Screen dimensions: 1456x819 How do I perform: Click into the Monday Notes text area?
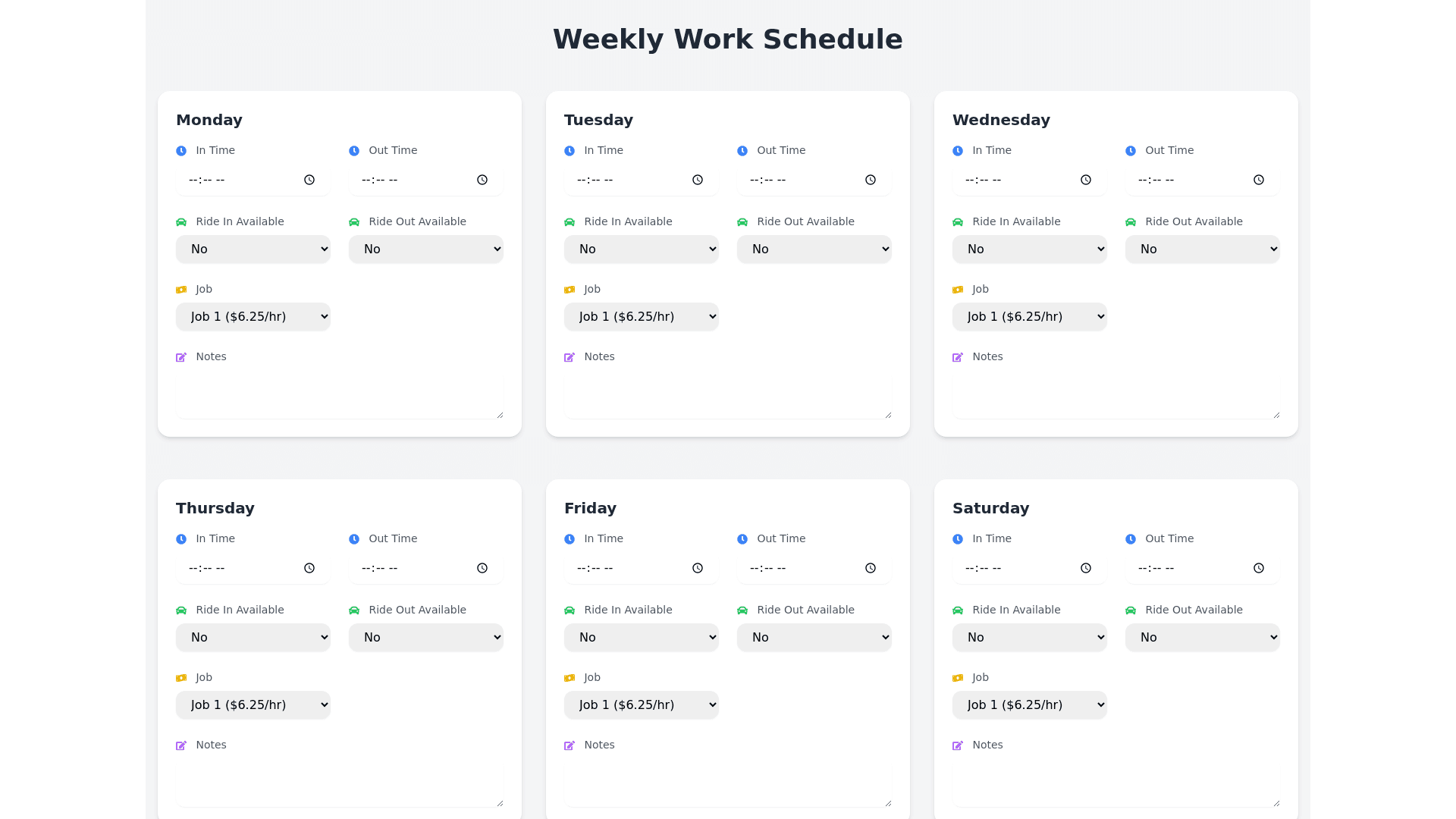point(340,395)
